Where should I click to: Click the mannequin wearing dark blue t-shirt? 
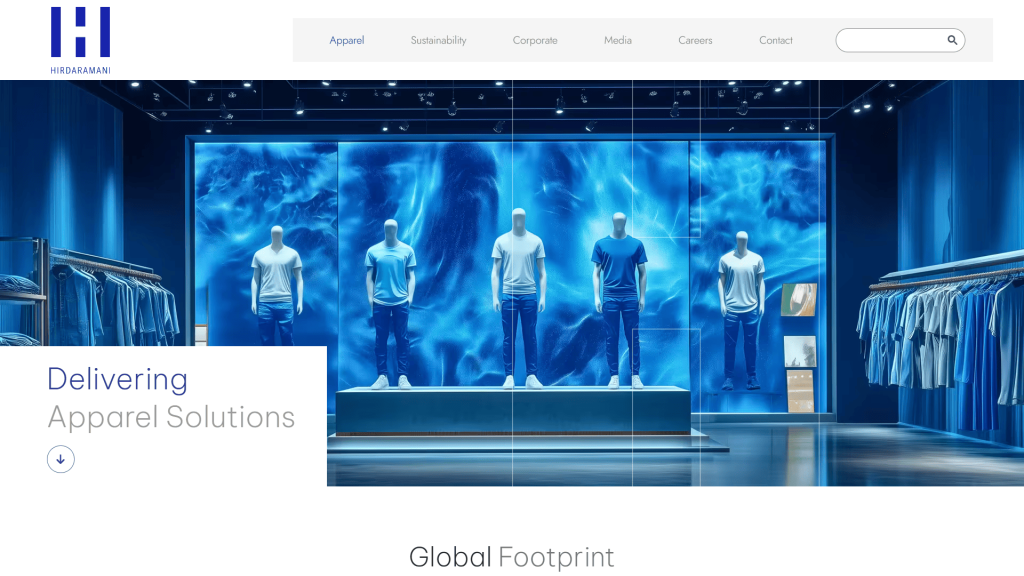coord(619,297)
